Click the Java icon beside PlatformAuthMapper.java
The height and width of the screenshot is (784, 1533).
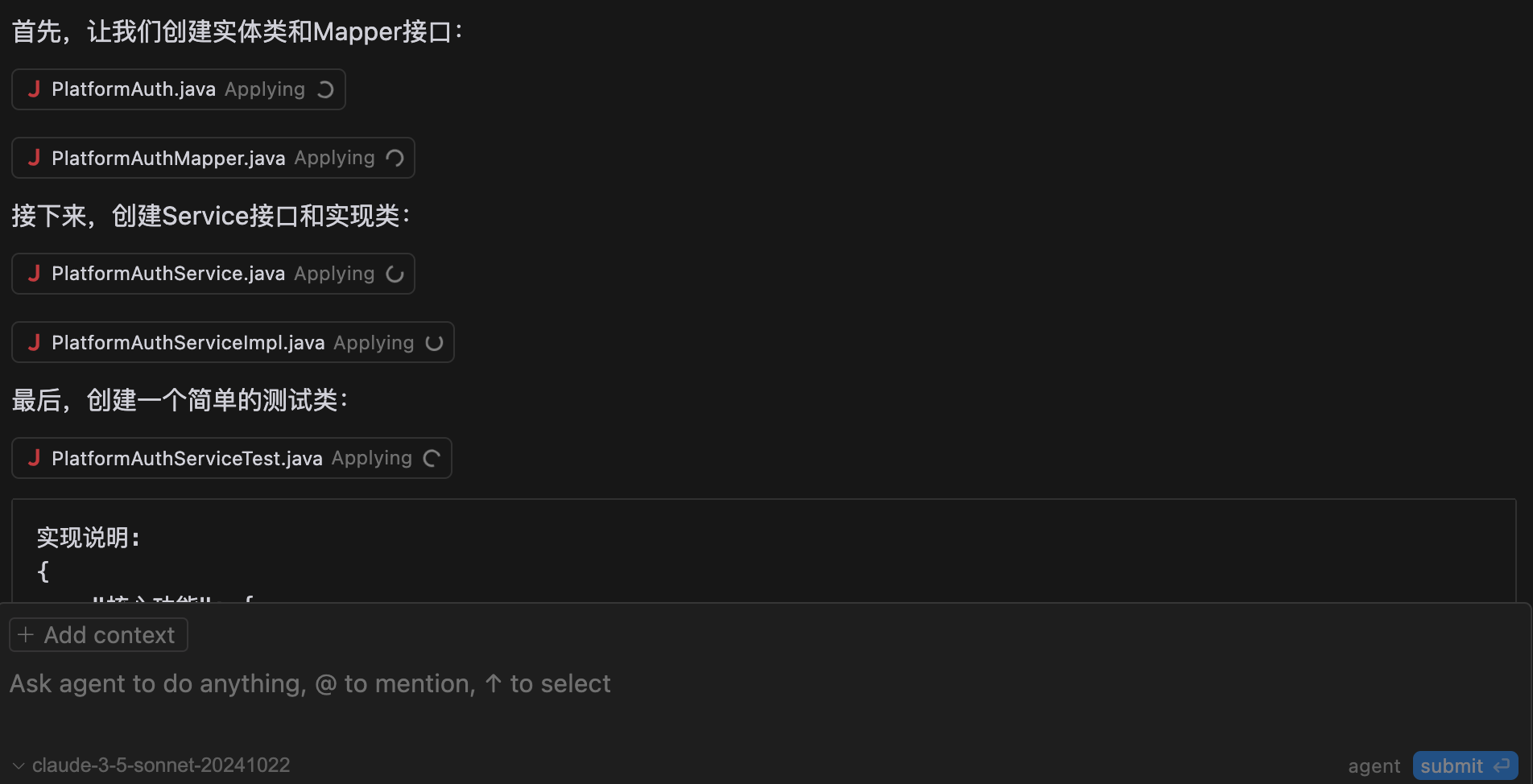point(34,158)
